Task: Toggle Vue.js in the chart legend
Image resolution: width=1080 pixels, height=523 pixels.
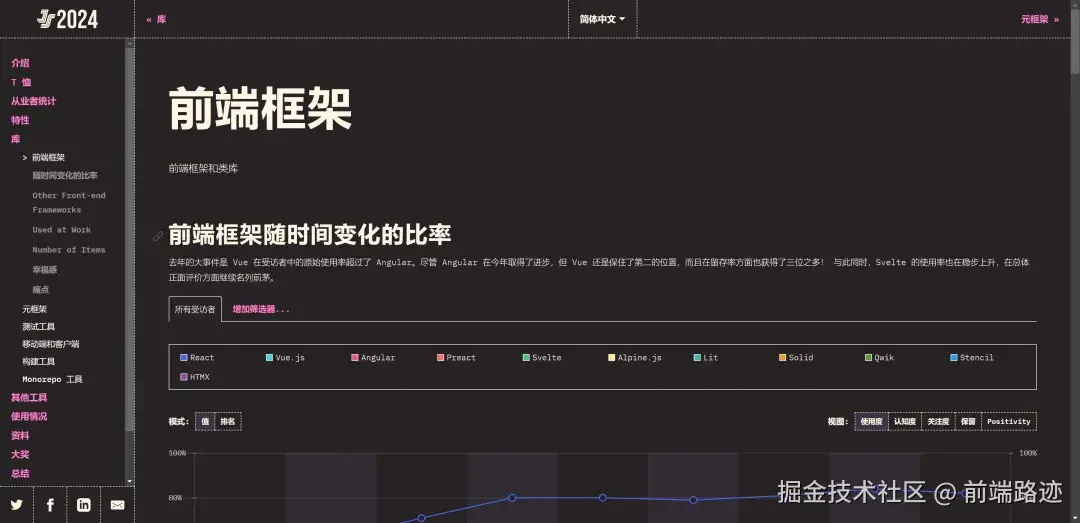Action: pyautogui.click(x=285, y=358)
